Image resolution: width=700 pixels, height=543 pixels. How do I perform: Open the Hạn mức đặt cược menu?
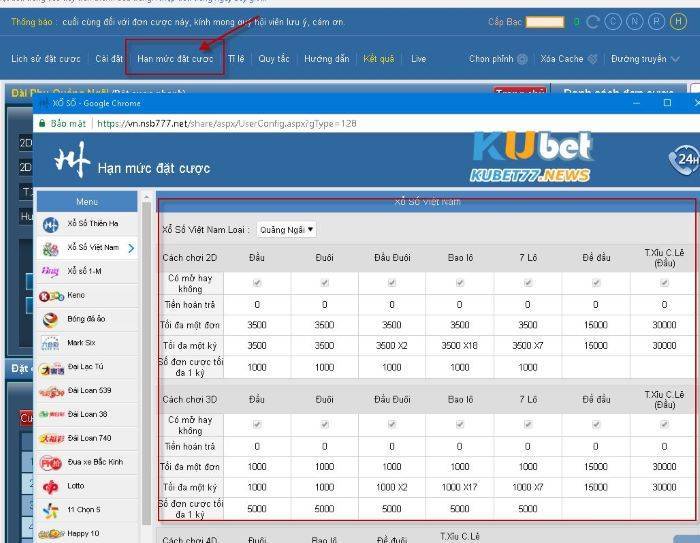click(x=175, y=59)
